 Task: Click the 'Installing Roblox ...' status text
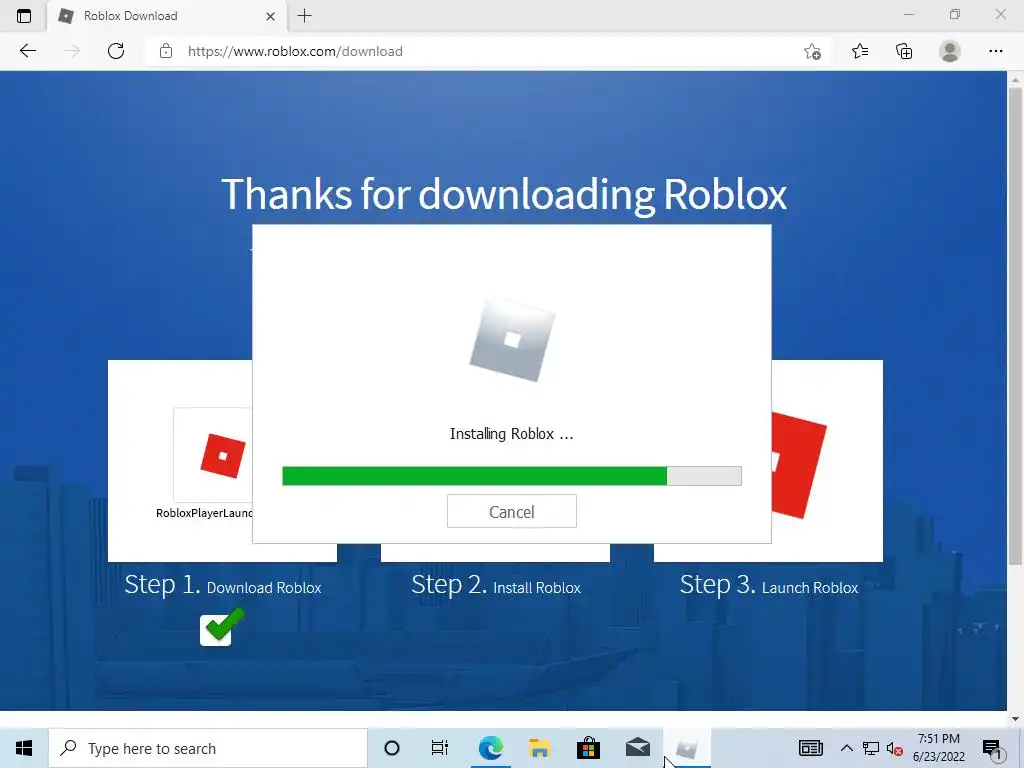coord(511,434)
